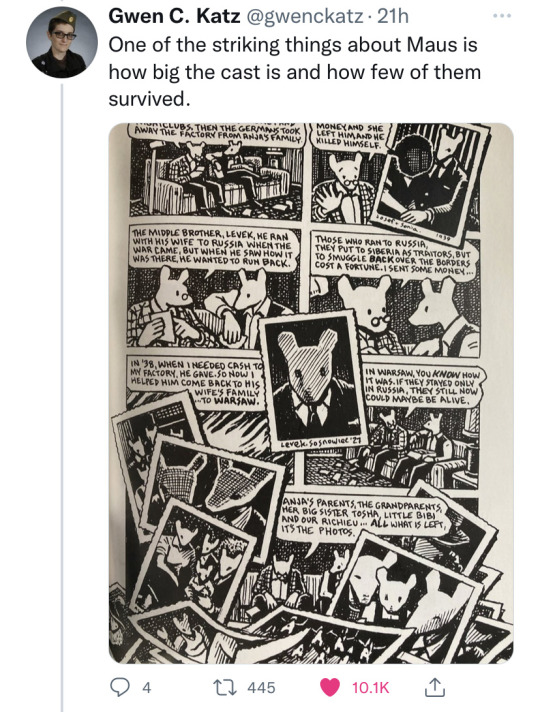Retweet using the arrows icon
Viewport: 540px width, 712px height.
pyautogui.click(x=226, y=687)
